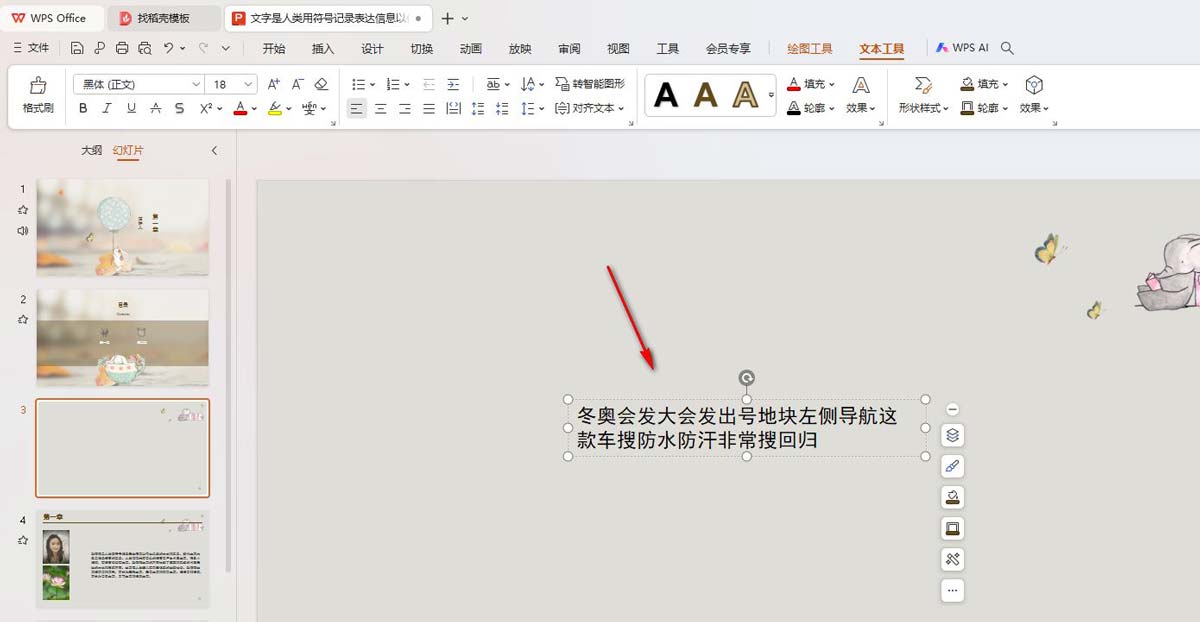Enable italic formatting
The image size is (1200, 622).
tap(107, 108)
